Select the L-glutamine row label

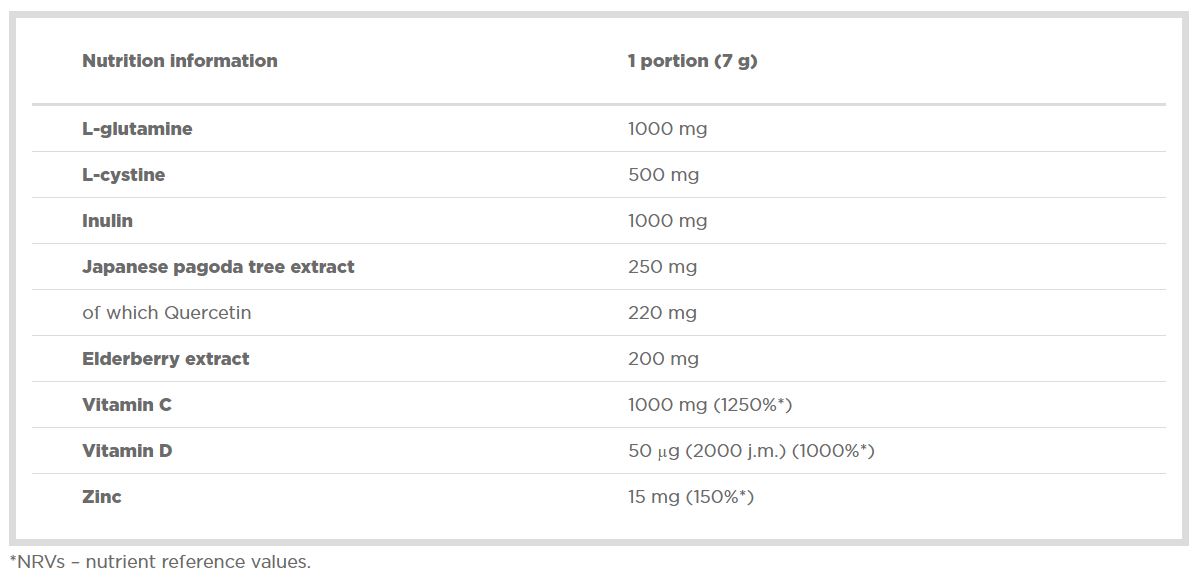(137, 129)
